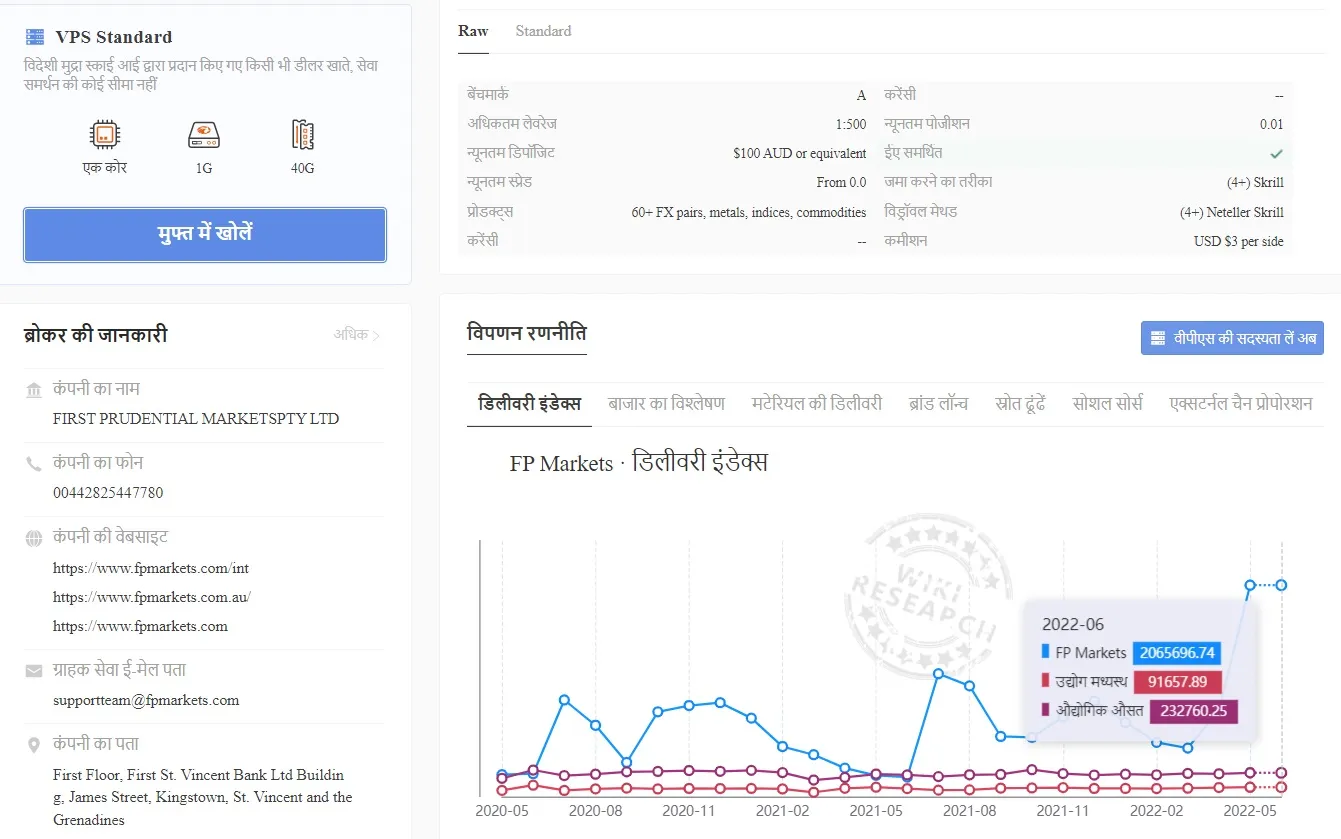Click the CPU icon above एक कोर

(x=104, y=135)
